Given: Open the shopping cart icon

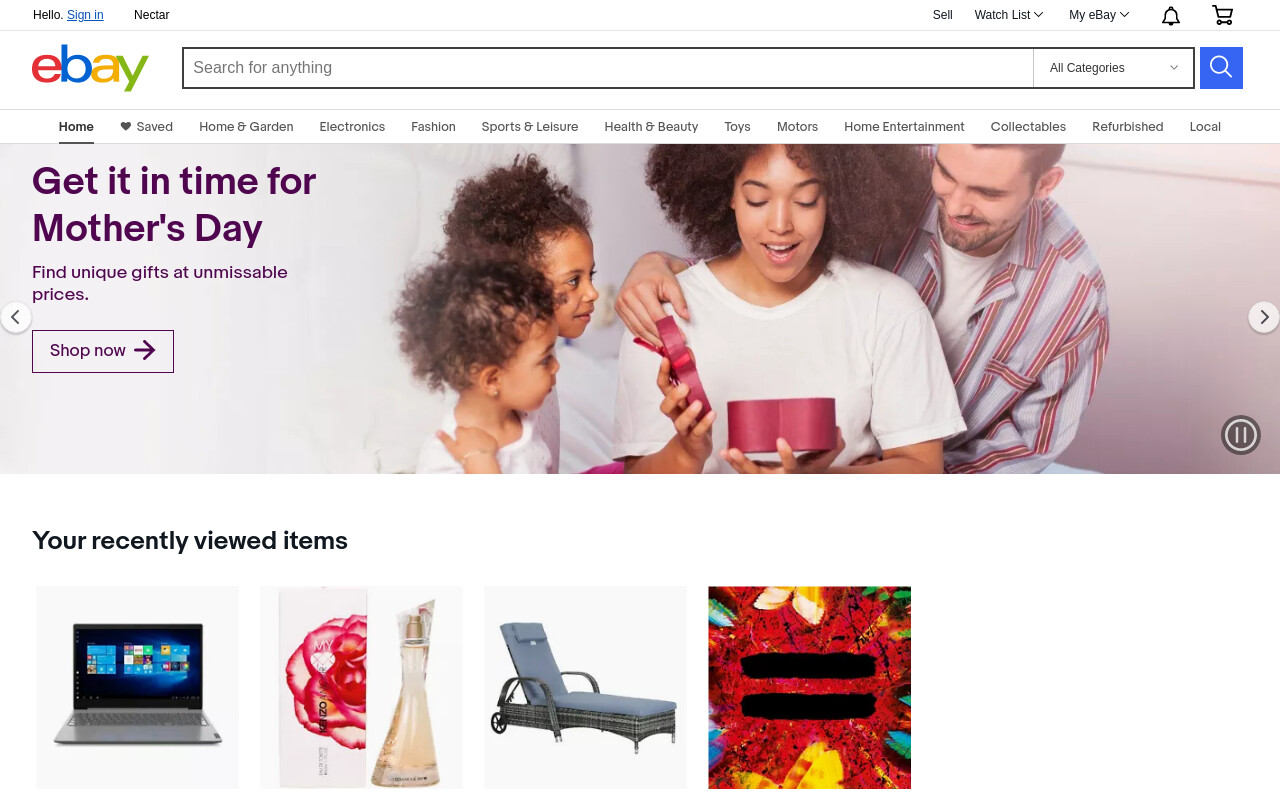Looking at the screenshot, I should click(x=1222, y=15).
